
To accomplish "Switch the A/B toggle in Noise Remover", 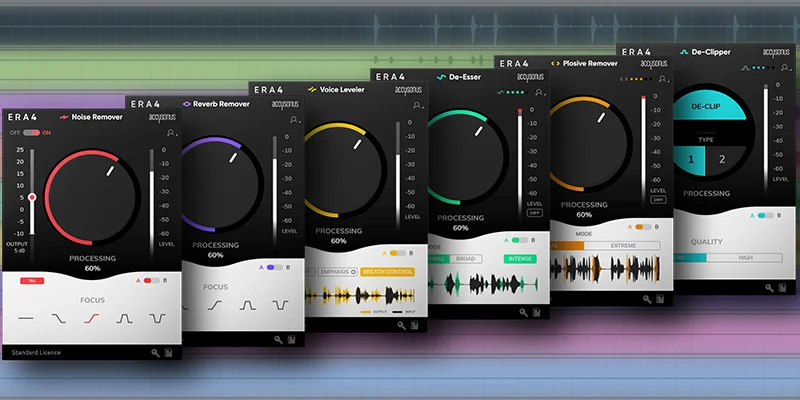I will point(152,281).
